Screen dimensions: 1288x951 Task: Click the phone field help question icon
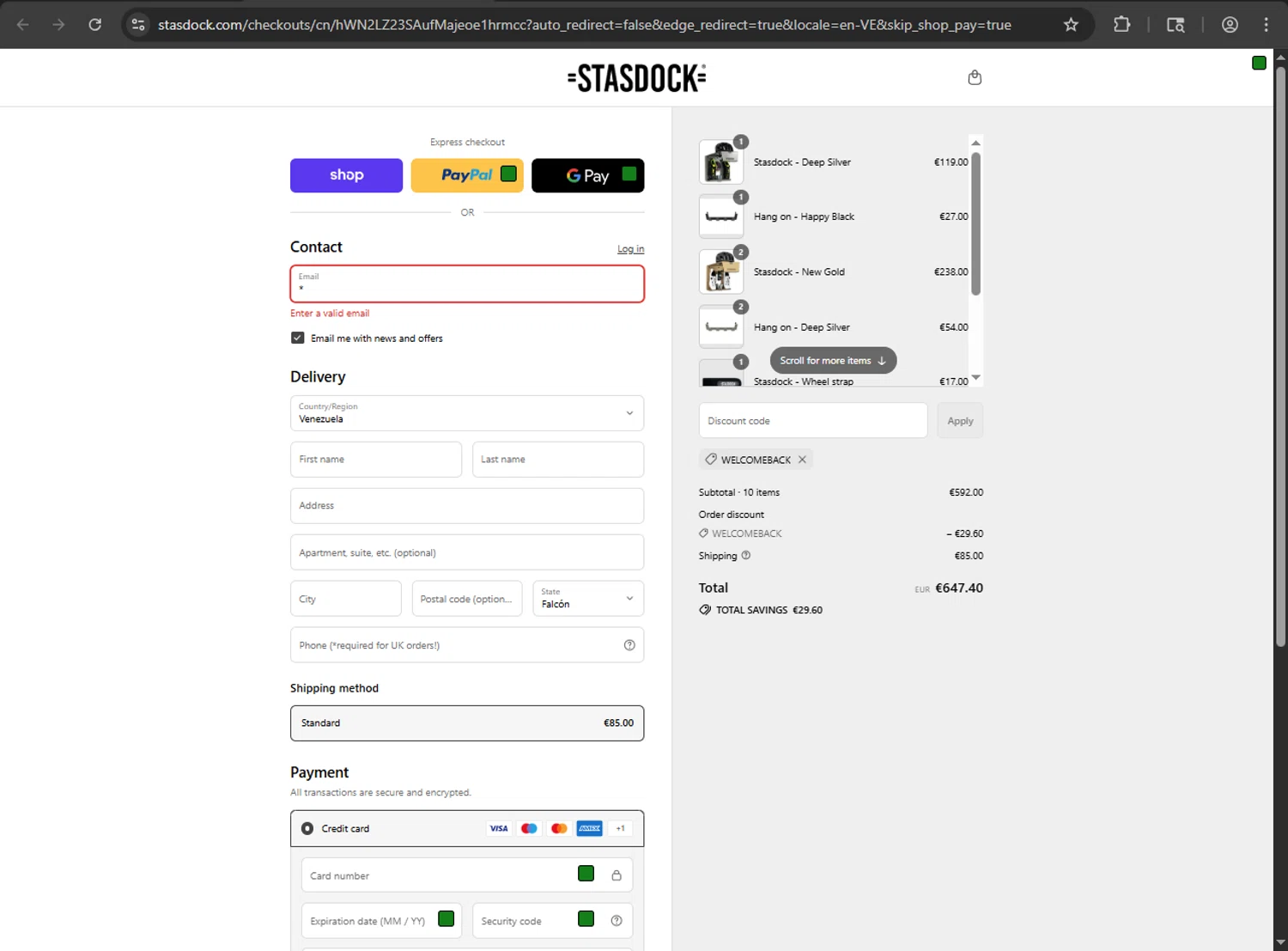coord(629,645)
